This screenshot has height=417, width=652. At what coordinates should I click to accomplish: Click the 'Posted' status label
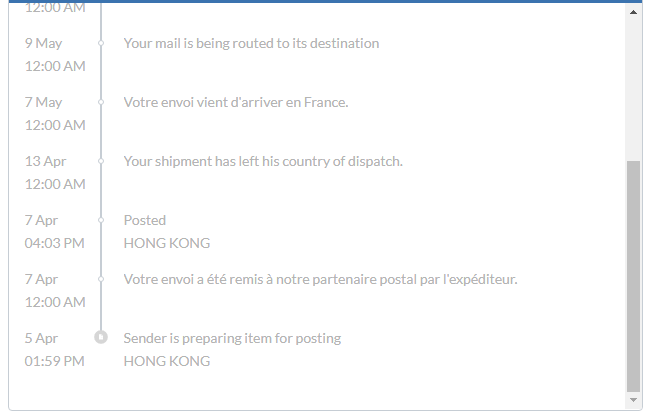[x=145, y=220]
